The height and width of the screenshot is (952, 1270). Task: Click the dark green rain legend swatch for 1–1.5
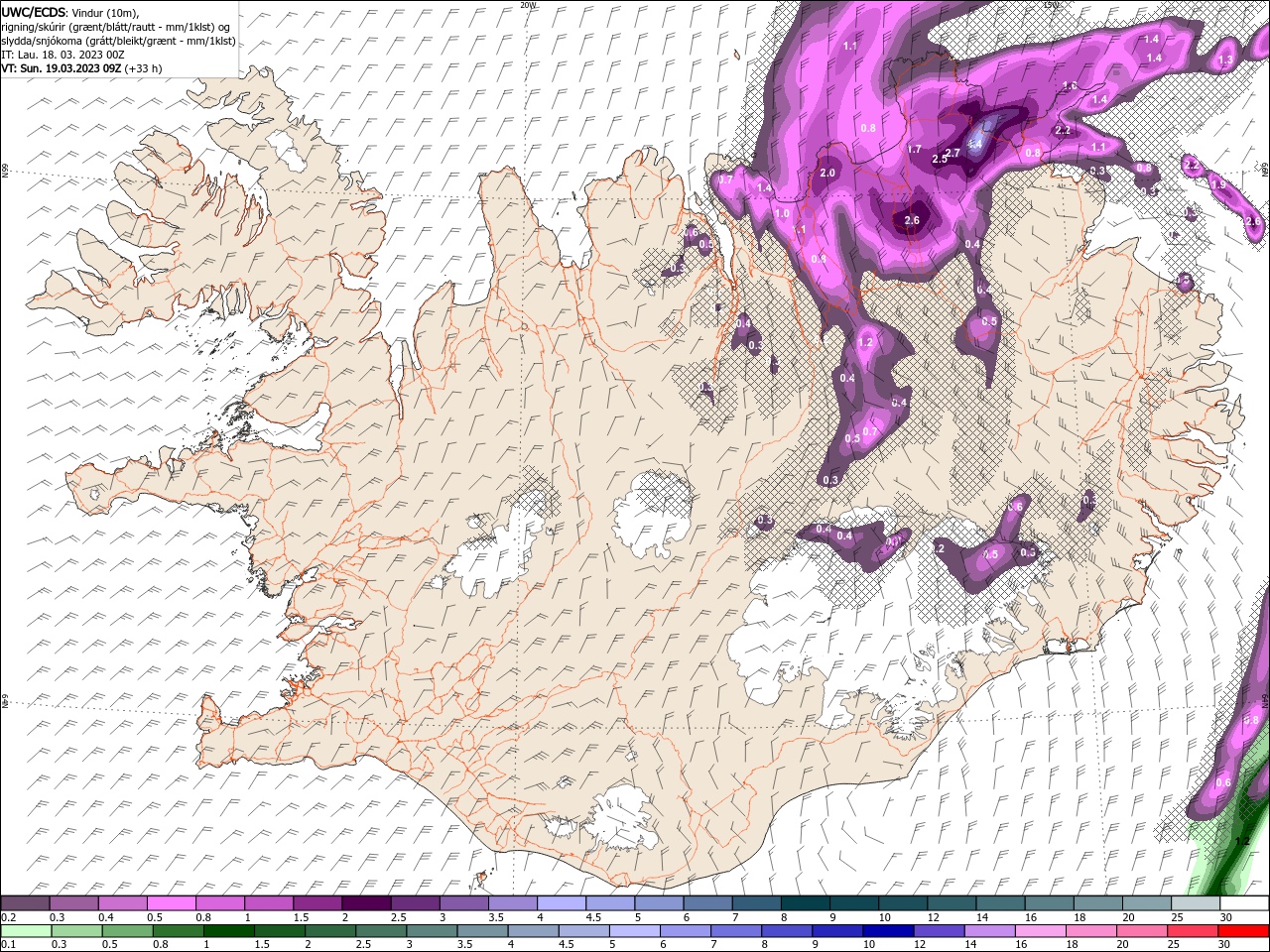click(x=231, y=930)
